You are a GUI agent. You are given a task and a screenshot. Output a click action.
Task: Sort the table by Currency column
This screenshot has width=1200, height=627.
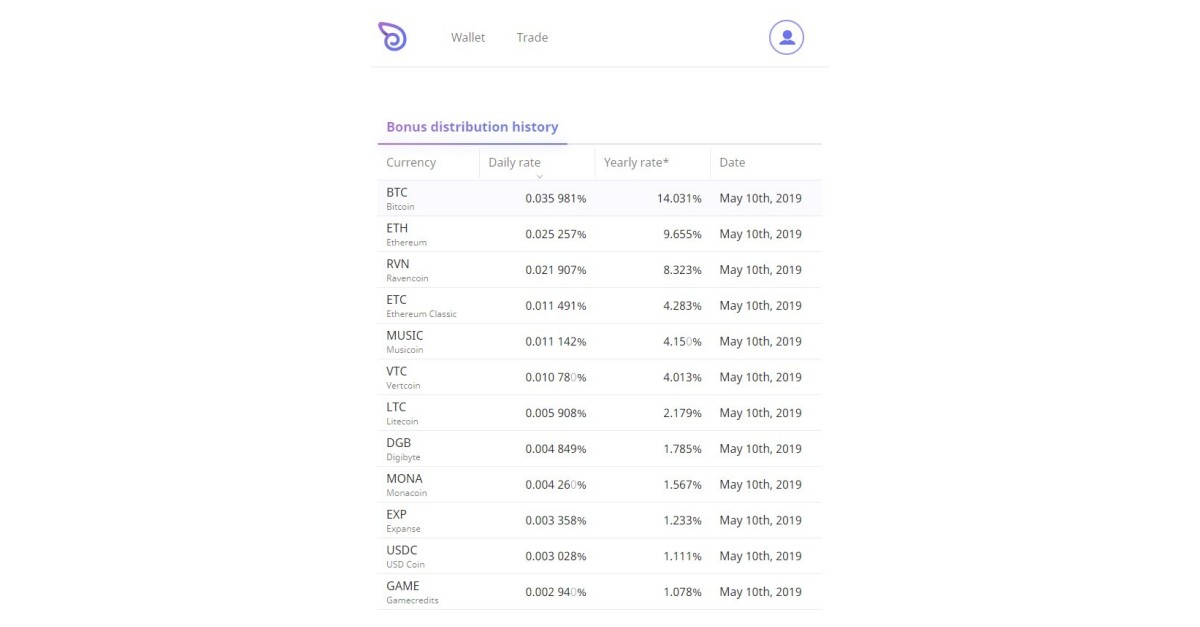411,161
